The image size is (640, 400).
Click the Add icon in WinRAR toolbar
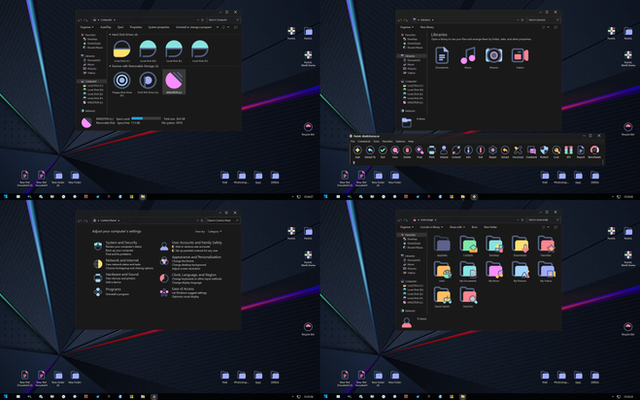358,150
